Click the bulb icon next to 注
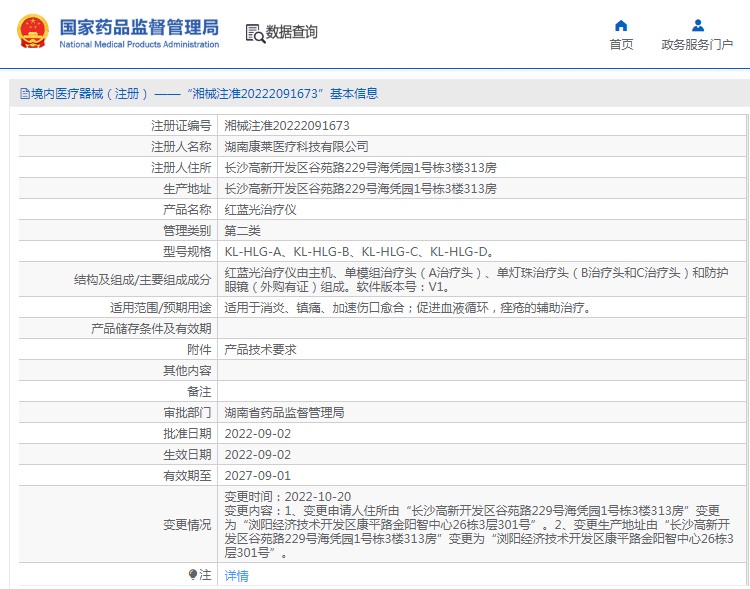 pyautogui.click(x=193, y=574)
